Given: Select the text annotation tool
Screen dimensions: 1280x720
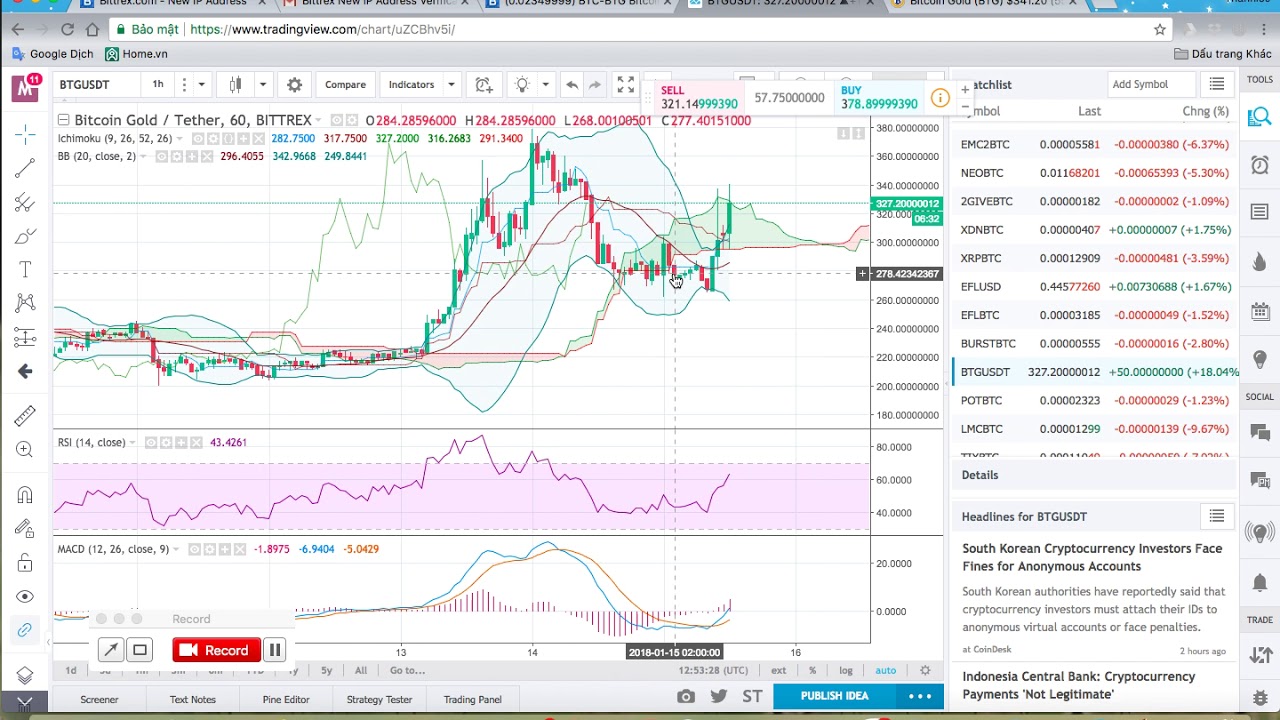Looking at the screenshot, I should (x=26, y=270).
